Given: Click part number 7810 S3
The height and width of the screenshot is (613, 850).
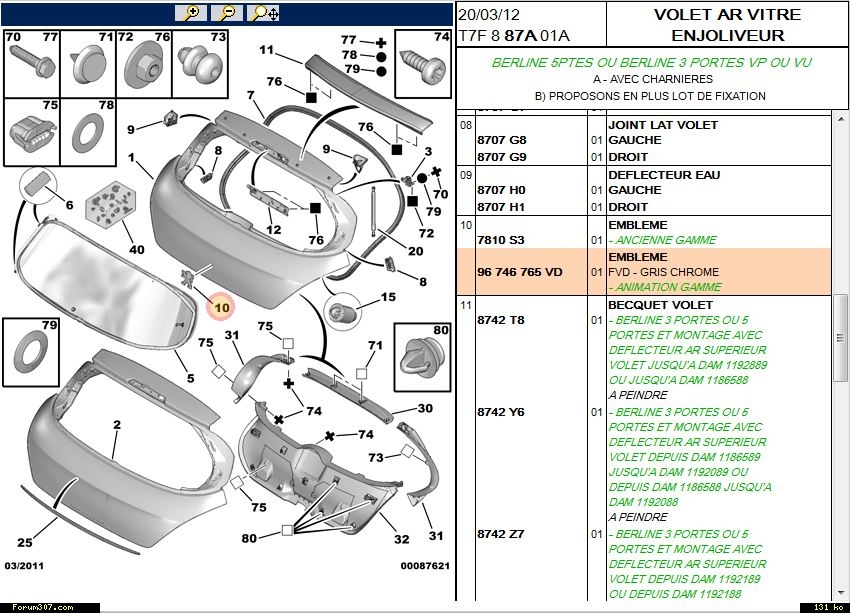Looking at the screenshot, I should coord(501,240).
